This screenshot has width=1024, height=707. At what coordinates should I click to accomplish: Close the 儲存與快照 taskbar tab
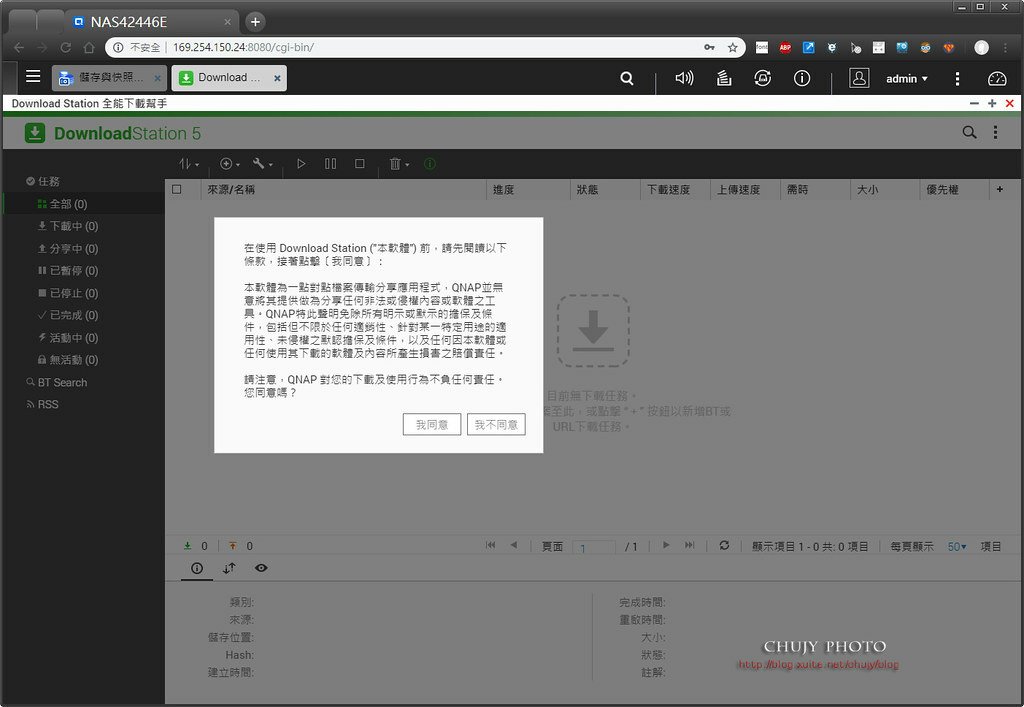(157, 78)
